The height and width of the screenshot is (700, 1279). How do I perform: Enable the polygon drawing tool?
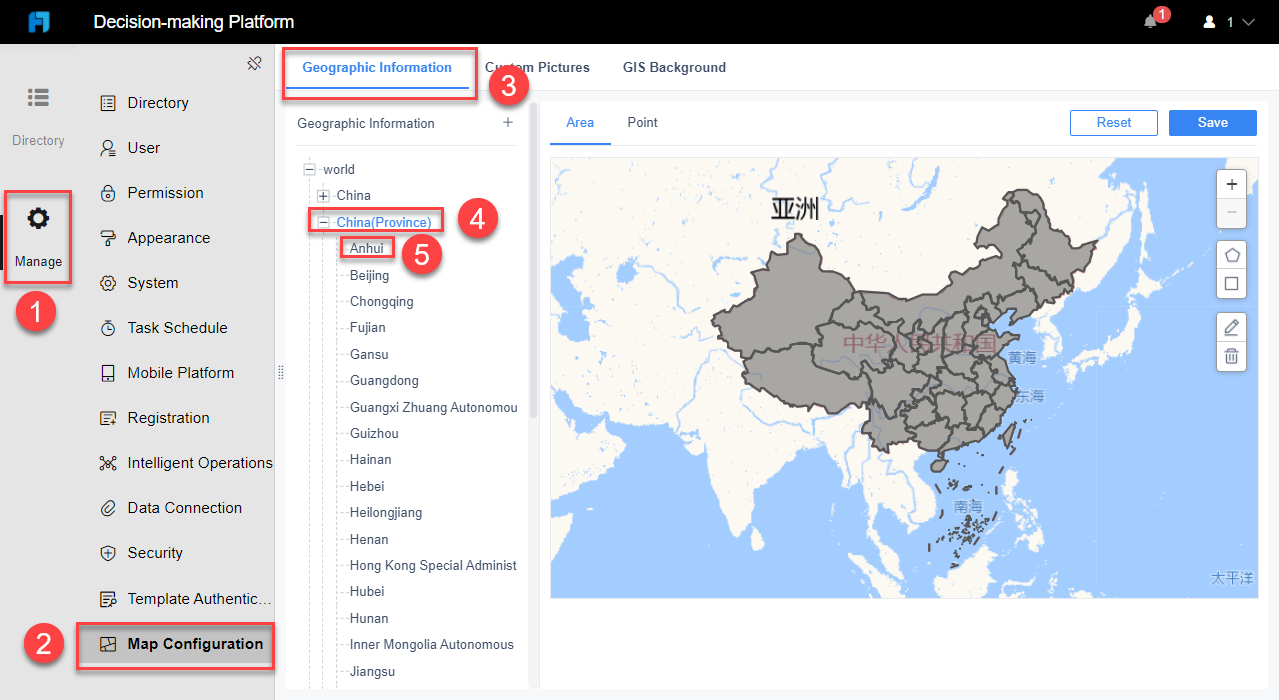coord(1231,254)
